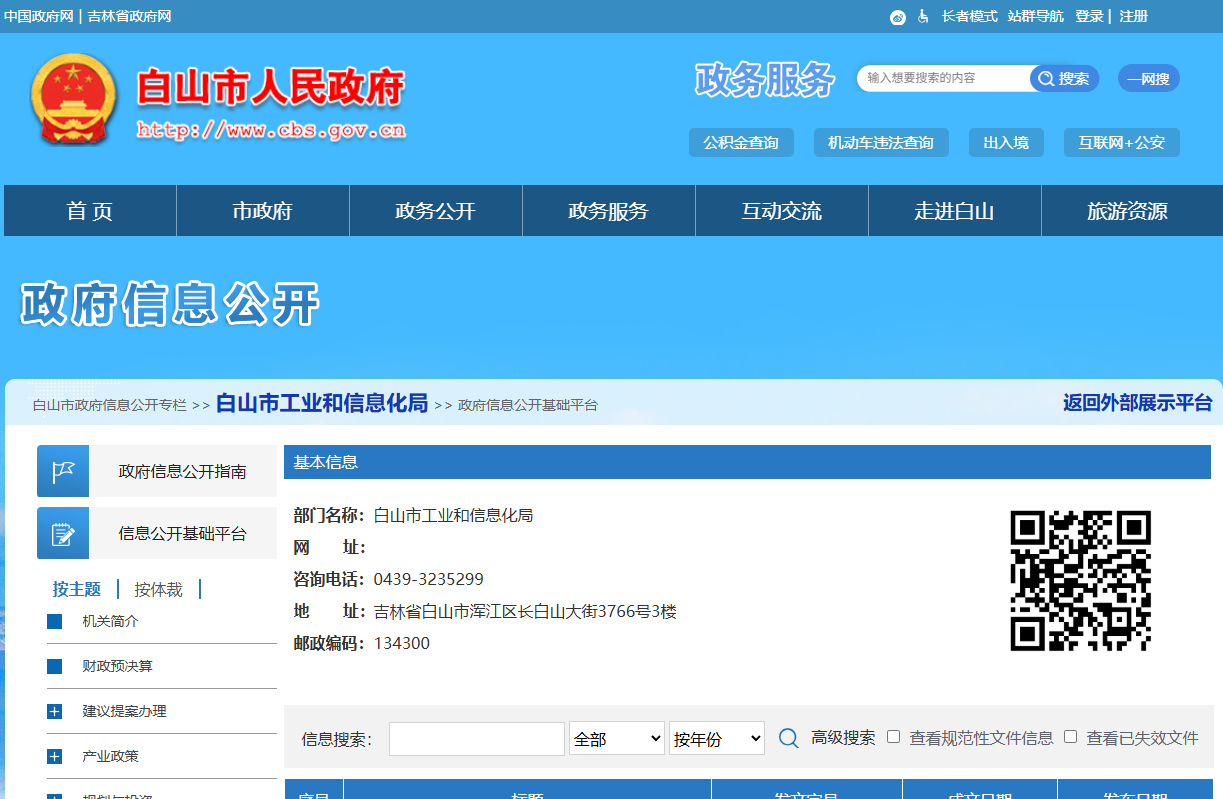Click the QR code image
1223x799 pixels.
click(x=1081, y=579)
